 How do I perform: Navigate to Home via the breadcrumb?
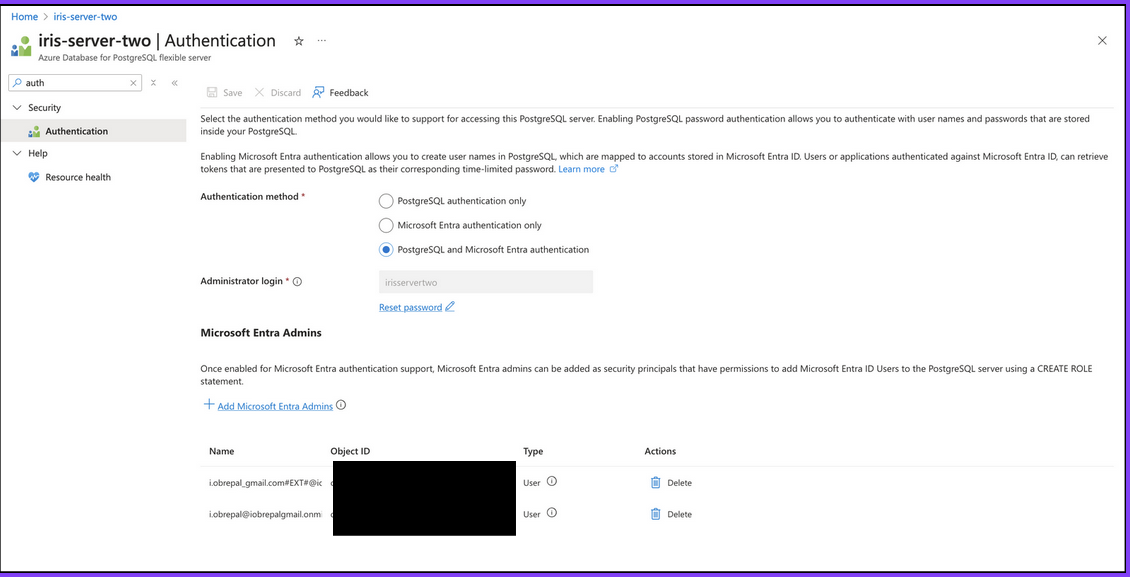[24, 16]
